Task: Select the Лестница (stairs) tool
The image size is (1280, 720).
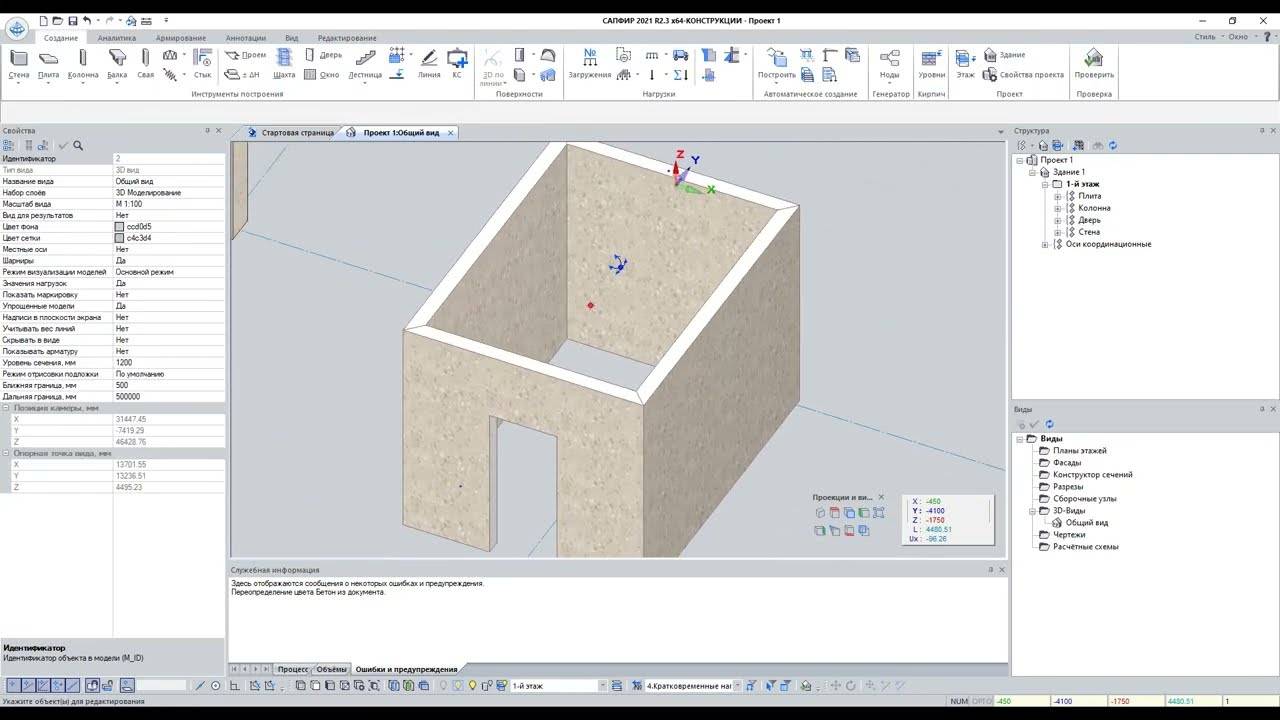Action: (x=366, y=64)
